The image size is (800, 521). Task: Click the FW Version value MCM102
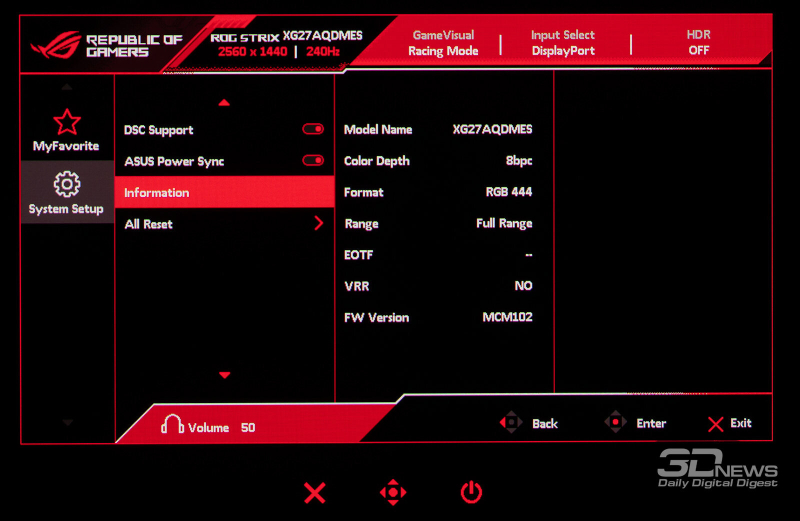(x=508, y=317)
